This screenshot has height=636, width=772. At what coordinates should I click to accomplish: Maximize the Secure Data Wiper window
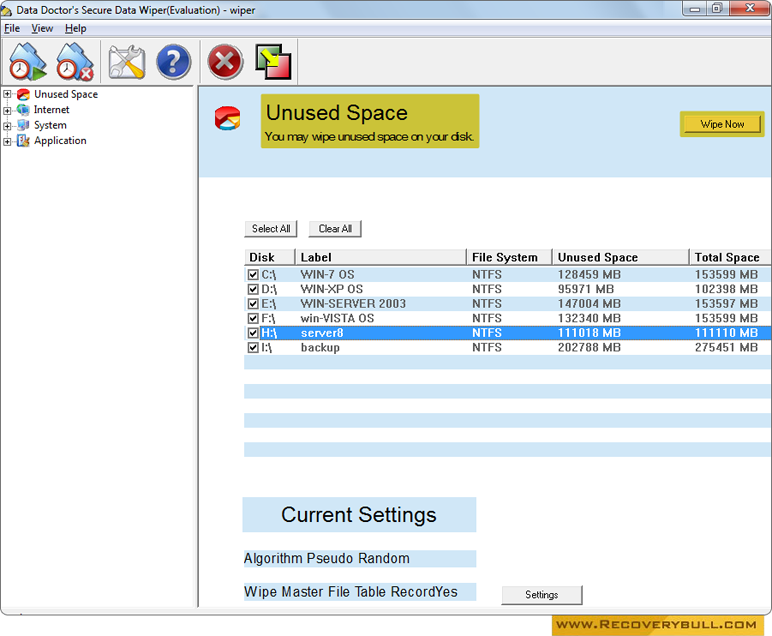click(717, 9)
